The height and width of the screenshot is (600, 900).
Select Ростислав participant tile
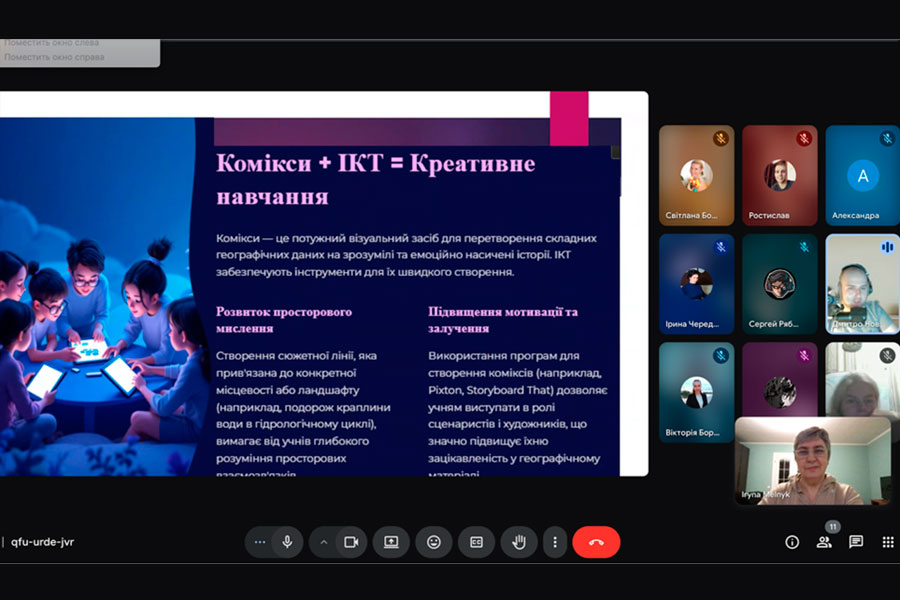coord(779,175)
